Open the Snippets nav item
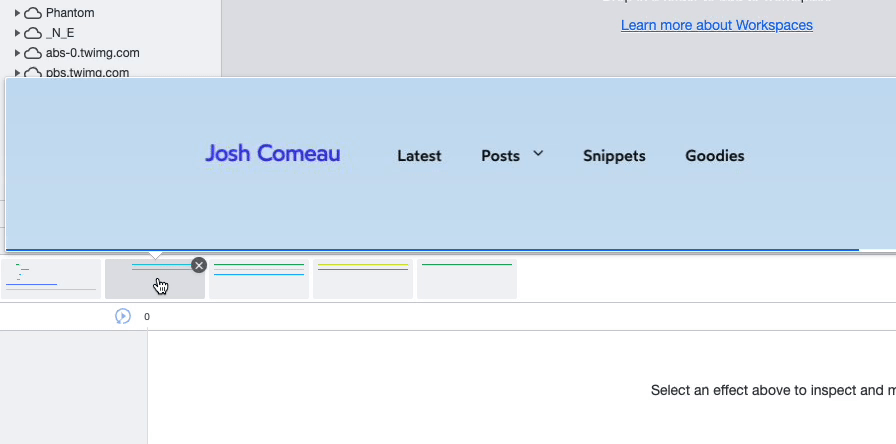This screenshot has height=444, width=896. pyautogui.click(x=614, y=156)
